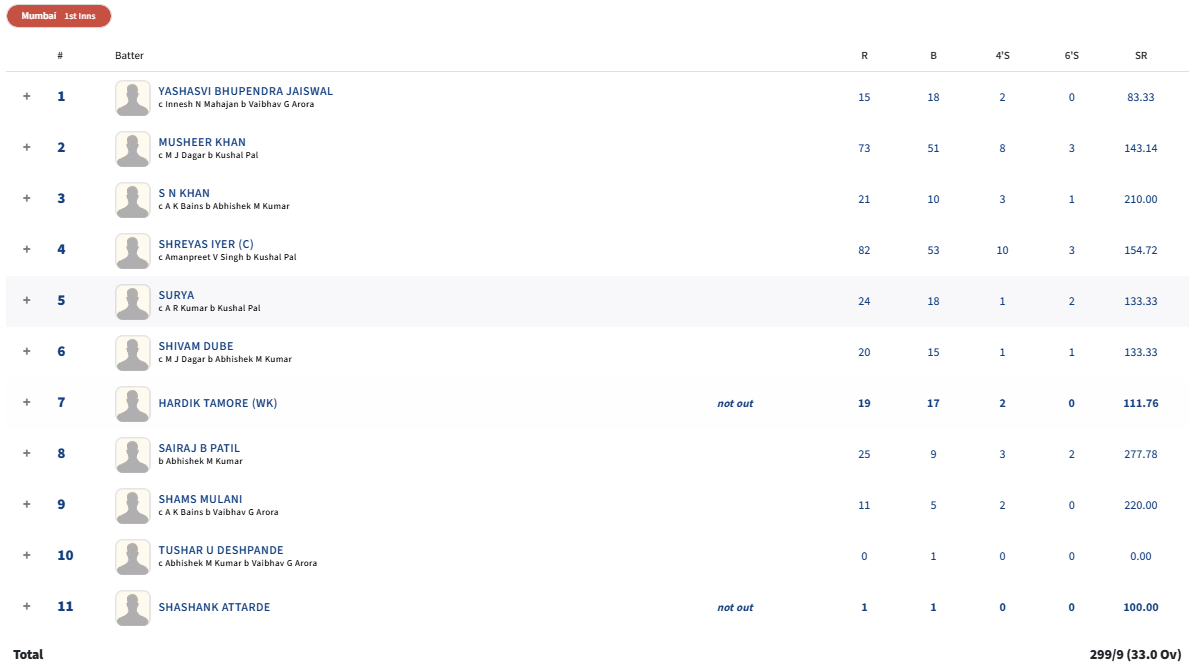This screenshot has height=669, width=1195.
Task: Open the Hardik Tamore (WK) name link
Action: (217, 403)
